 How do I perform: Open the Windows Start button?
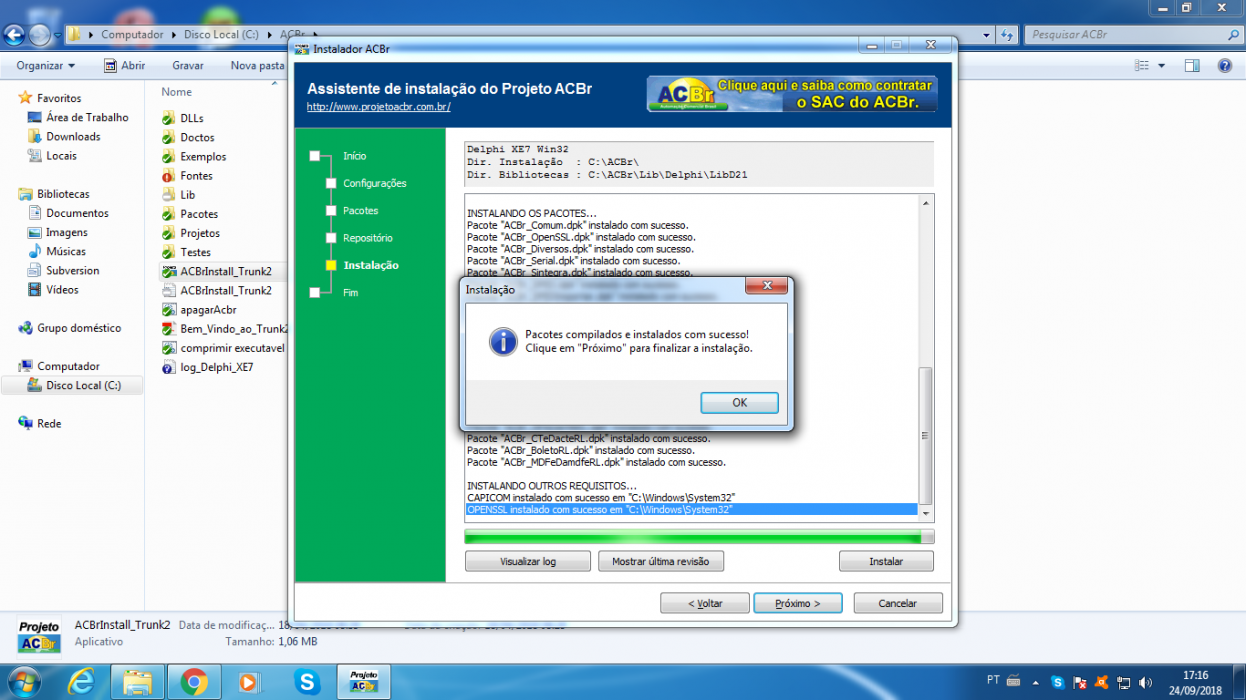point(24,683)
